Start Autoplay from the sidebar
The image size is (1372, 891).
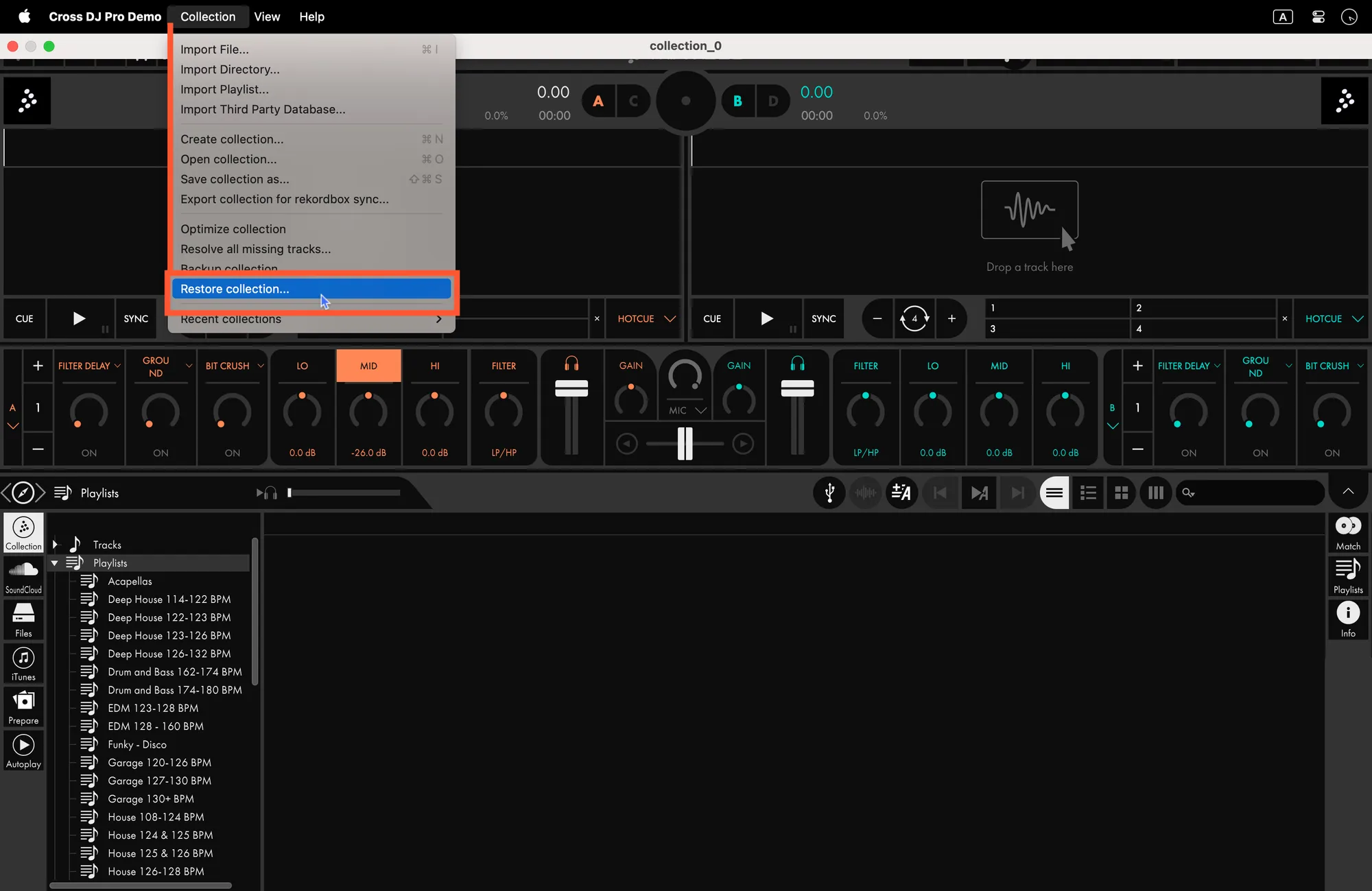coord(23,751)
